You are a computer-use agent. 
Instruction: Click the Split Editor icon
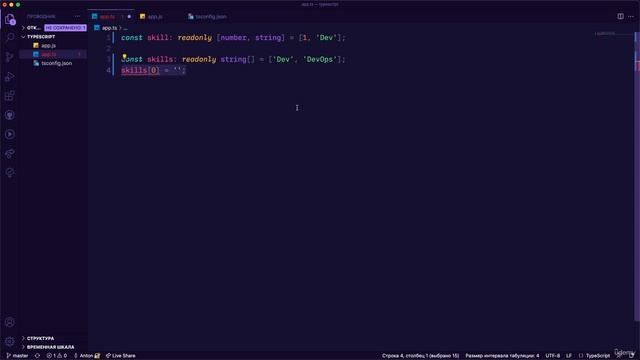tap(620, 16)
